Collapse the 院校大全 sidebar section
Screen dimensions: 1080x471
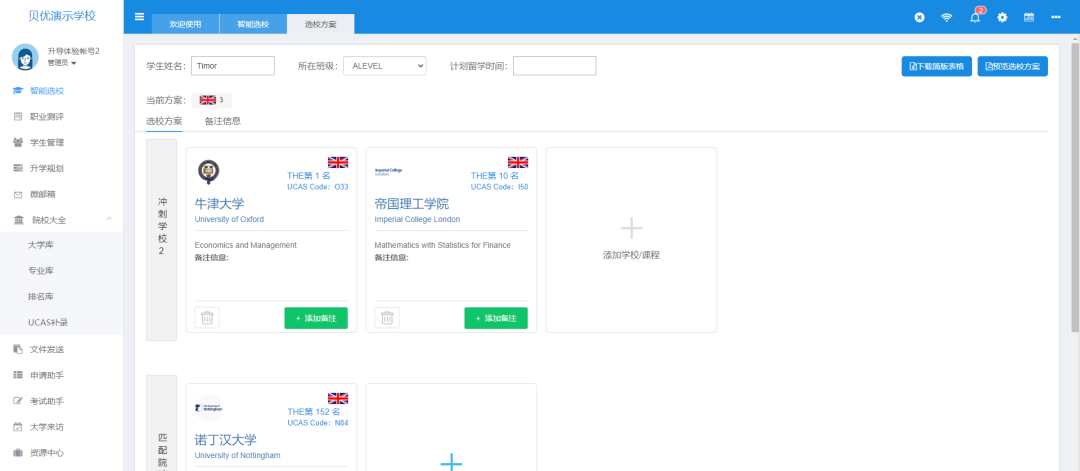pyautogui.click(x=109, y=220)
